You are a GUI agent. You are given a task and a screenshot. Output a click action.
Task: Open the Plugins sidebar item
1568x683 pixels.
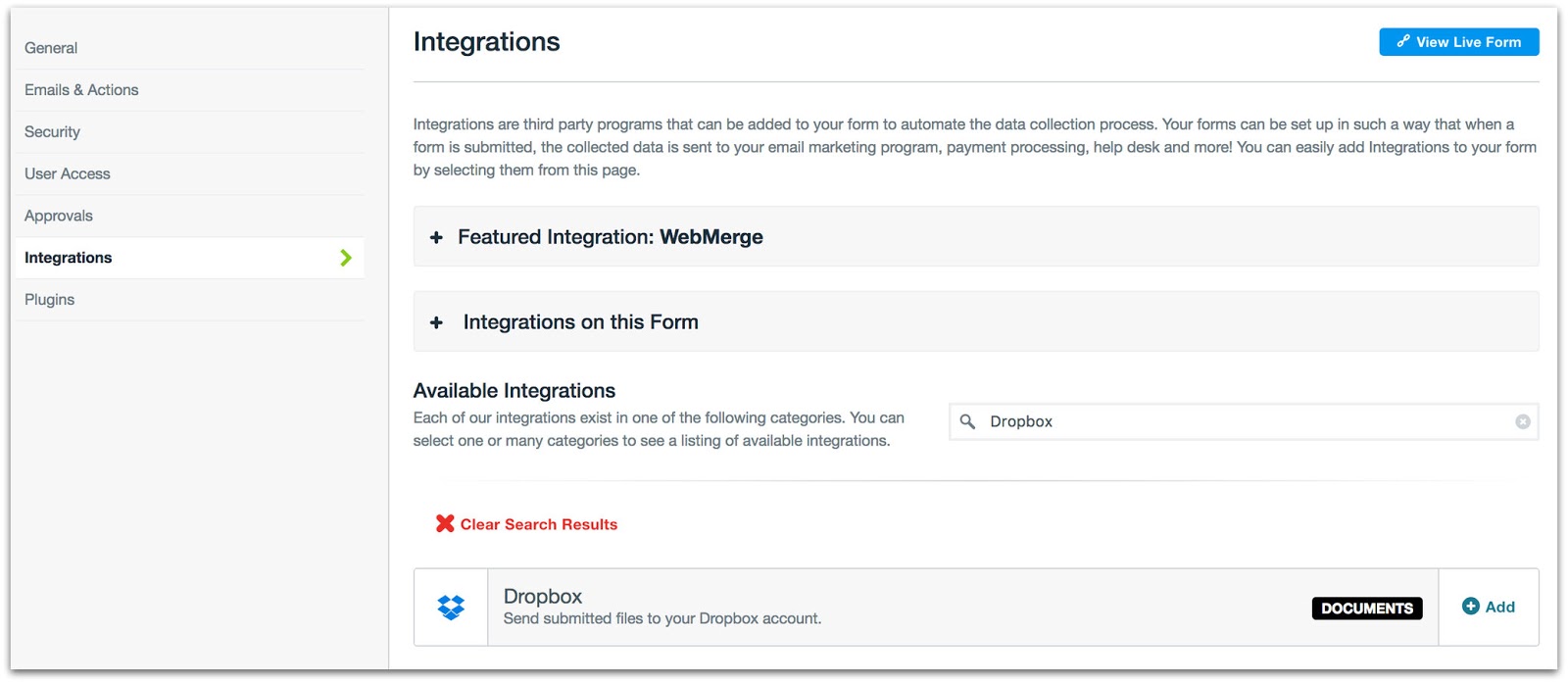point(50,300)
